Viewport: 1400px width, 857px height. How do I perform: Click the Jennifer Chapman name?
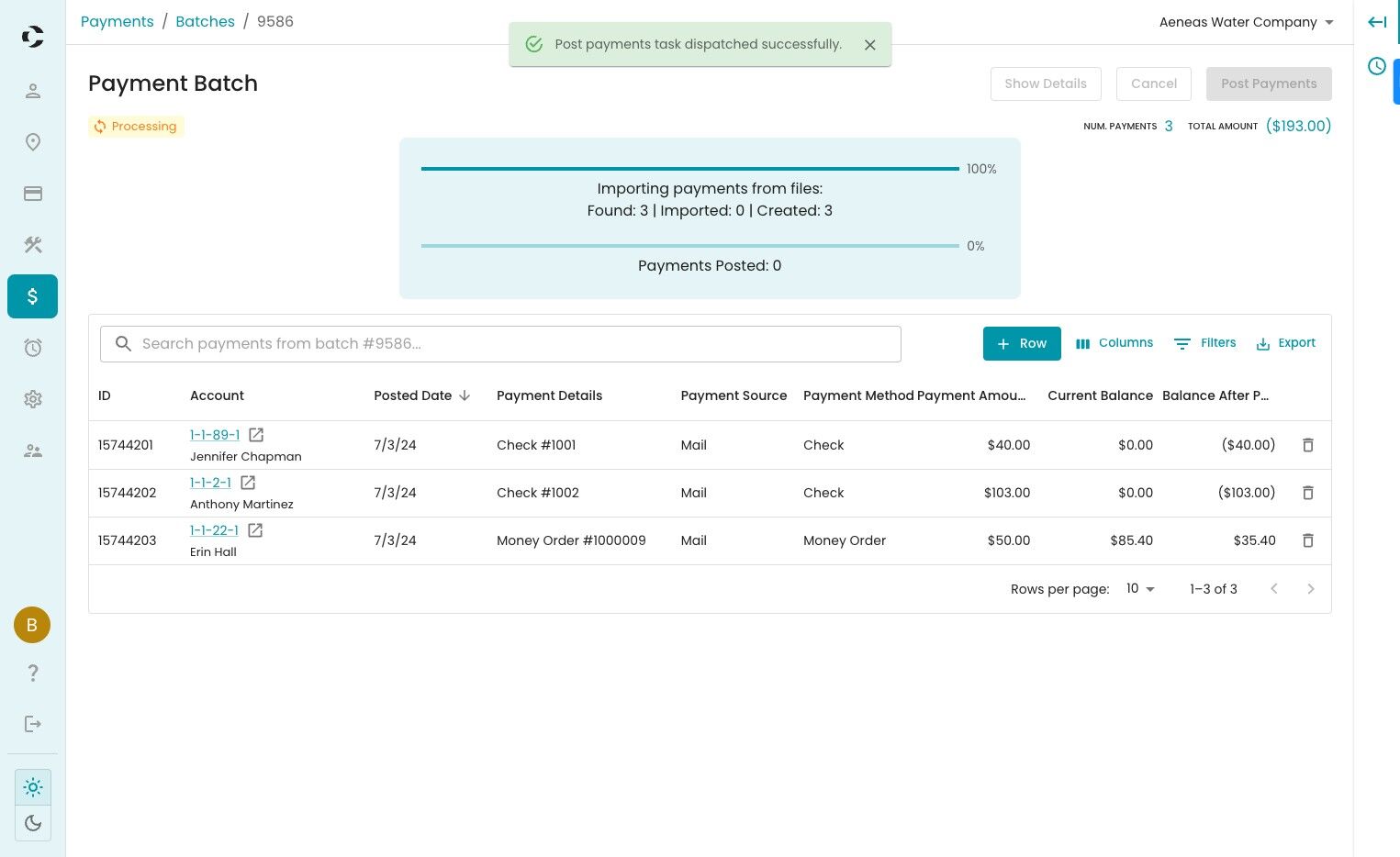tap(245, 456)
